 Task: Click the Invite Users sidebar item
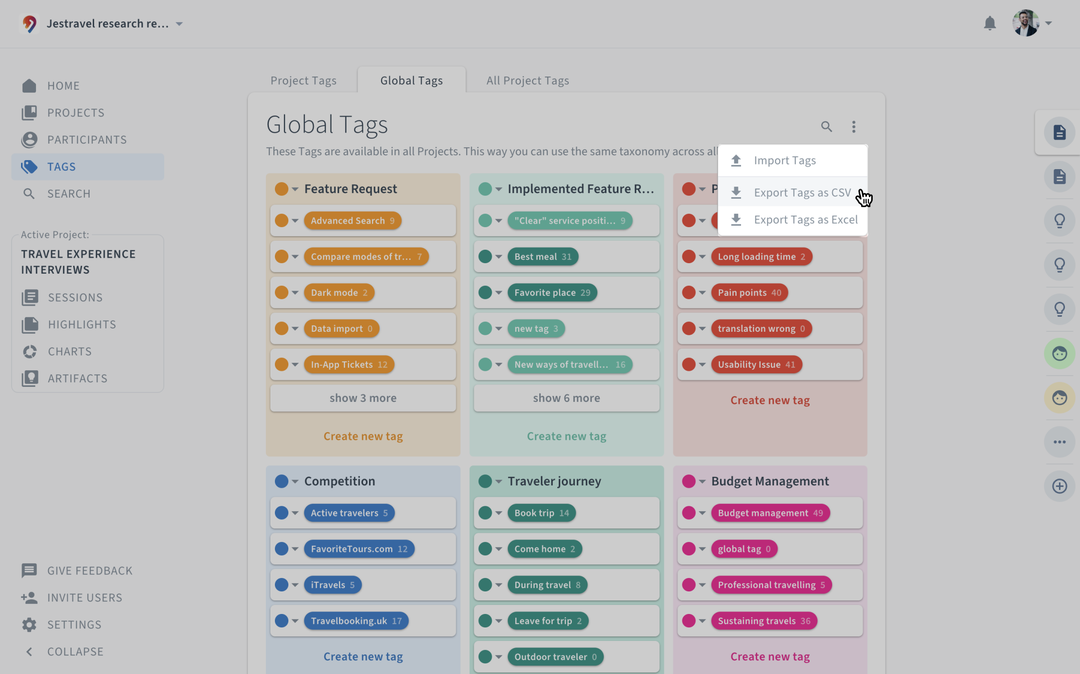click(84, 598)
